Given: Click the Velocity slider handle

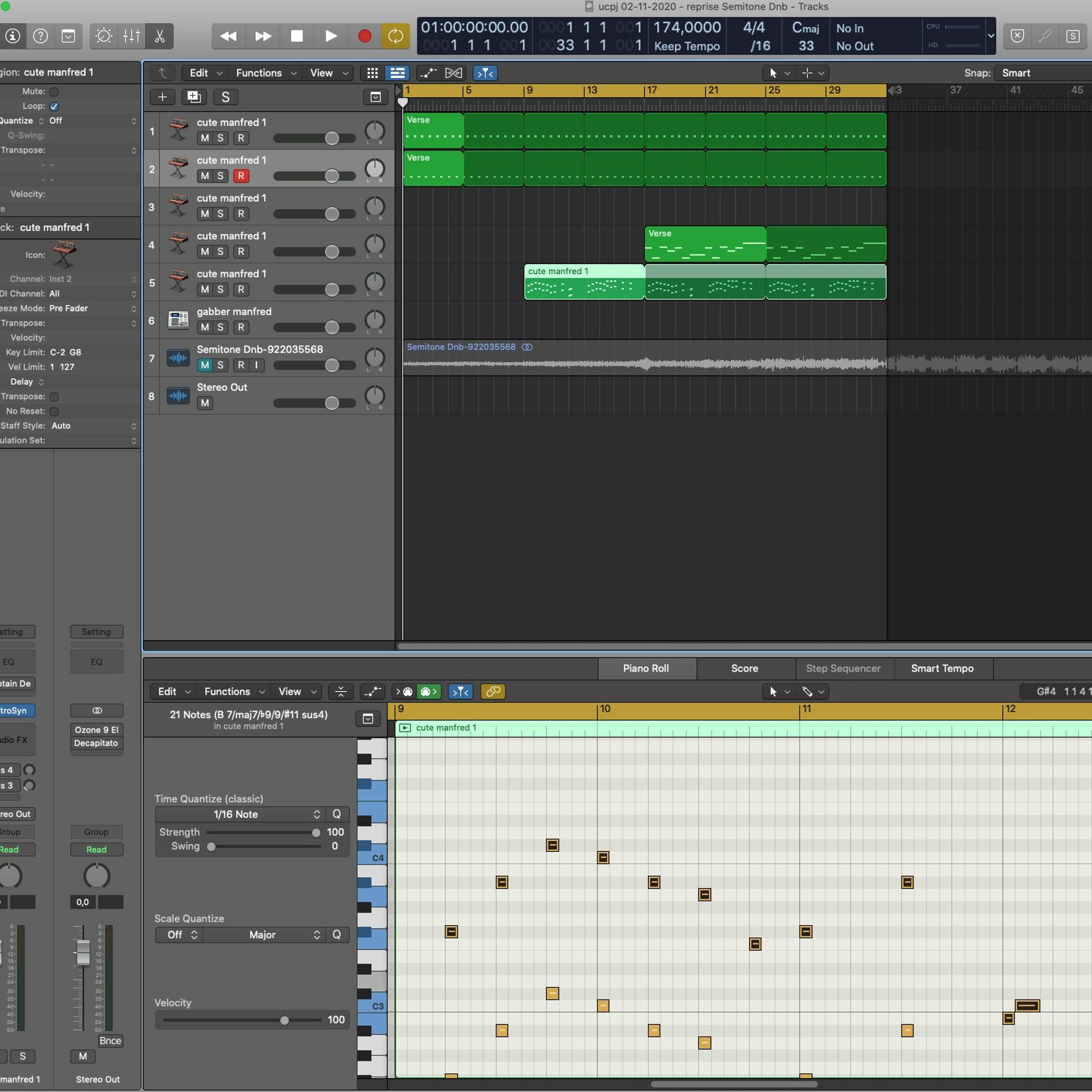Looking at the screenshot, I should (x=284, y=1020).
